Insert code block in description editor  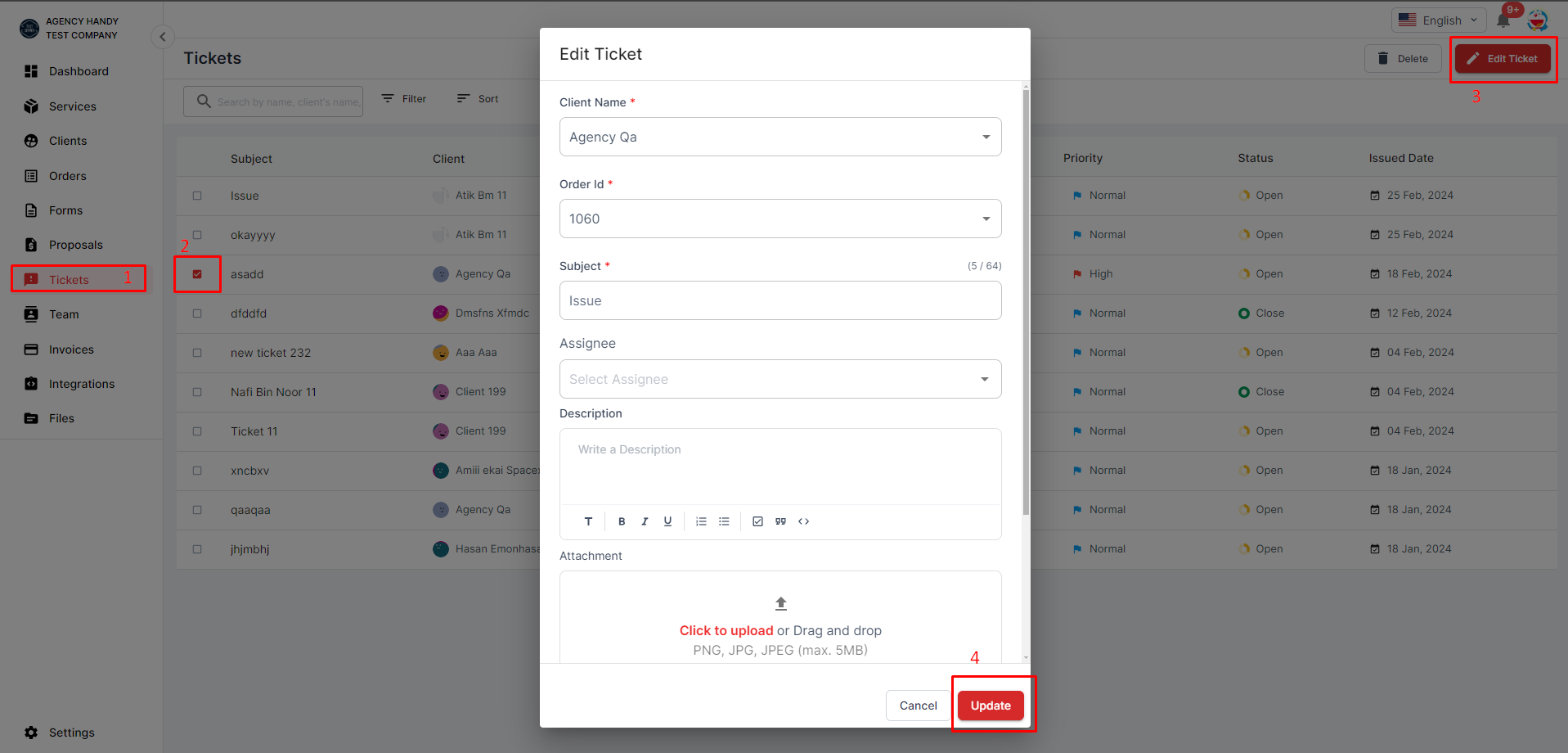coord(804,521)
